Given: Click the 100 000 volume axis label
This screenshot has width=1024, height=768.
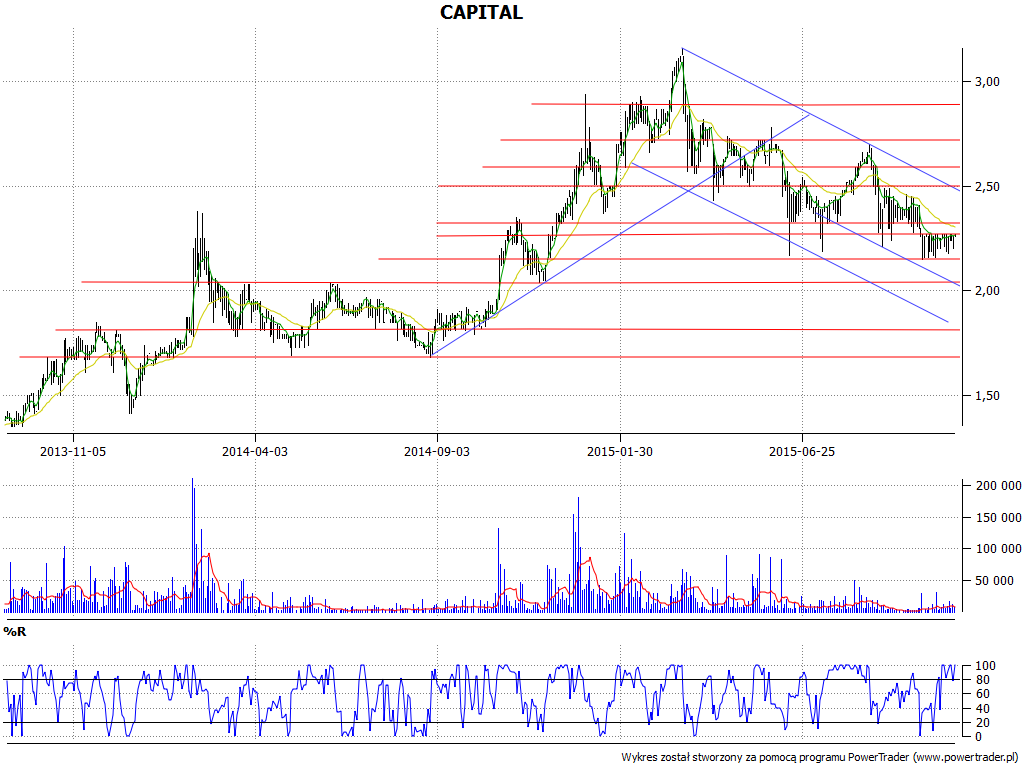Looking at the screenshot, I should 999,549.
